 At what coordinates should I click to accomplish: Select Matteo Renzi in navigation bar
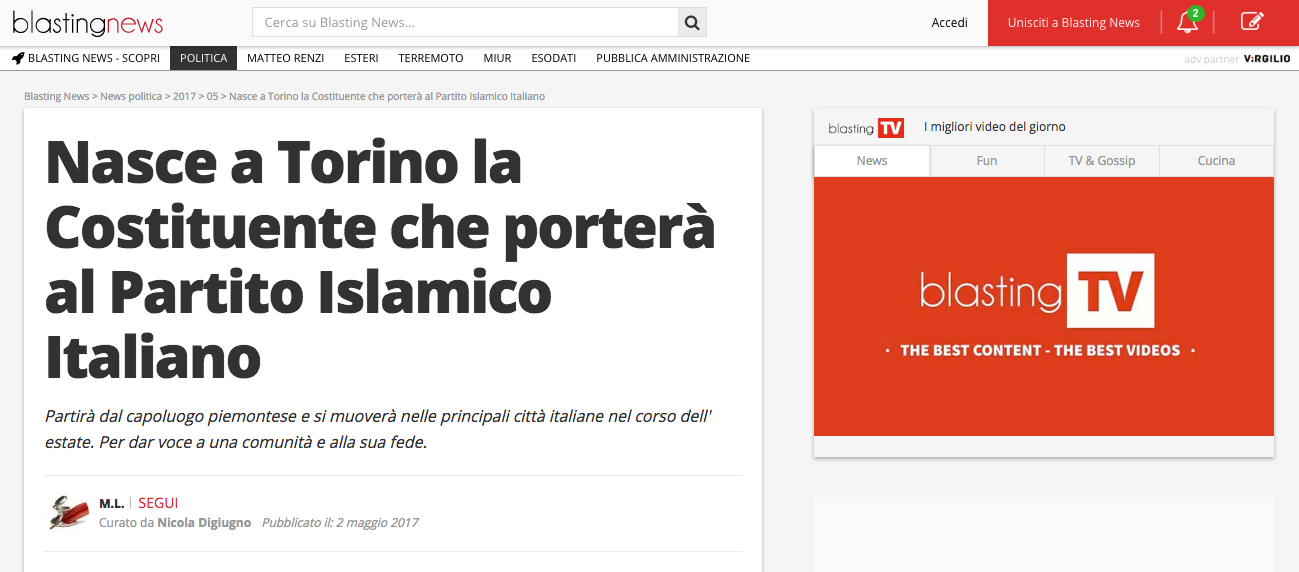click(285, 58)
